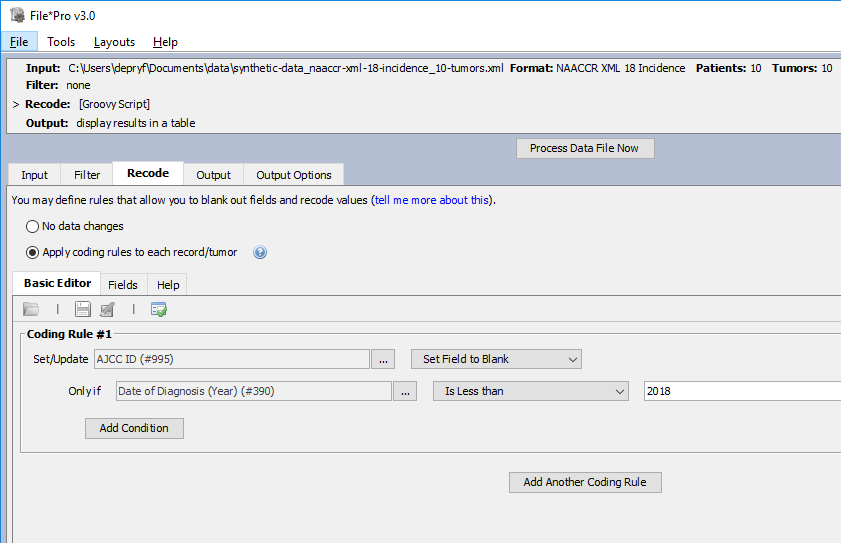
Task: Select the No data changes option
Action: [x=33, y=227]
